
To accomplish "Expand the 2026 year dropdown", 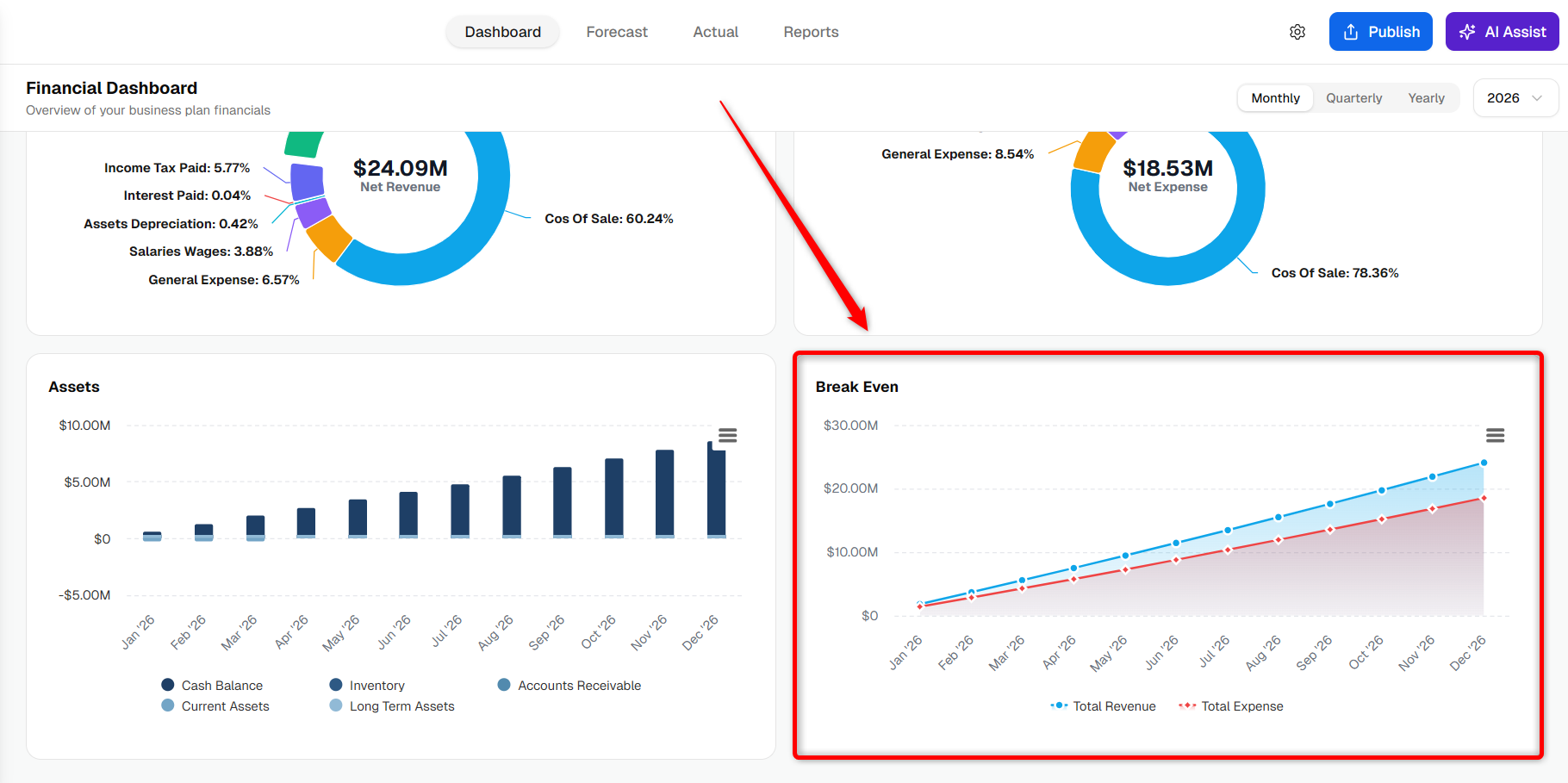I will point(1515,97).
